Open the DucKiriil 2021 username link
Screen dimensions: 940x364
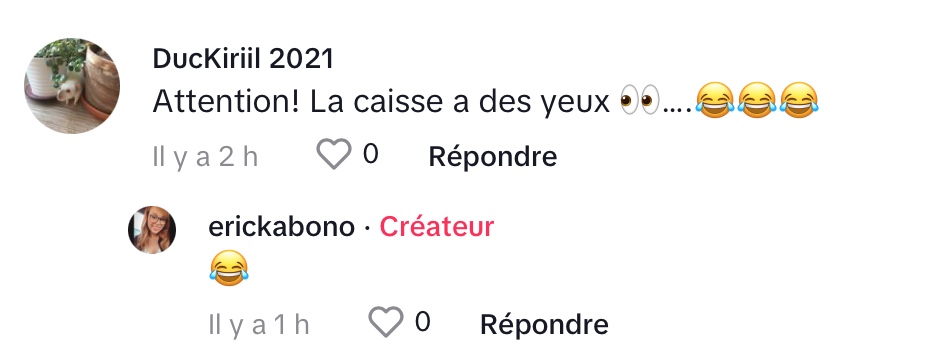coord(243,59)
